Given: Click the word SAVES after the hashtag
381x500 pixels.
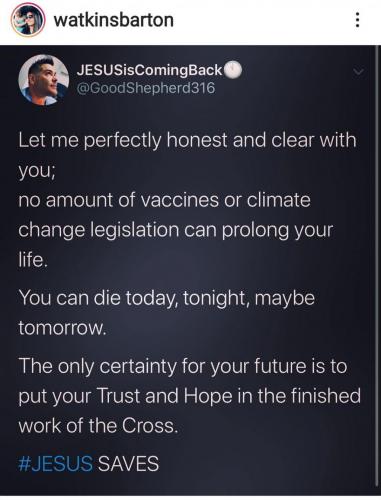Looking at the screenshot, I should (128, 463).
